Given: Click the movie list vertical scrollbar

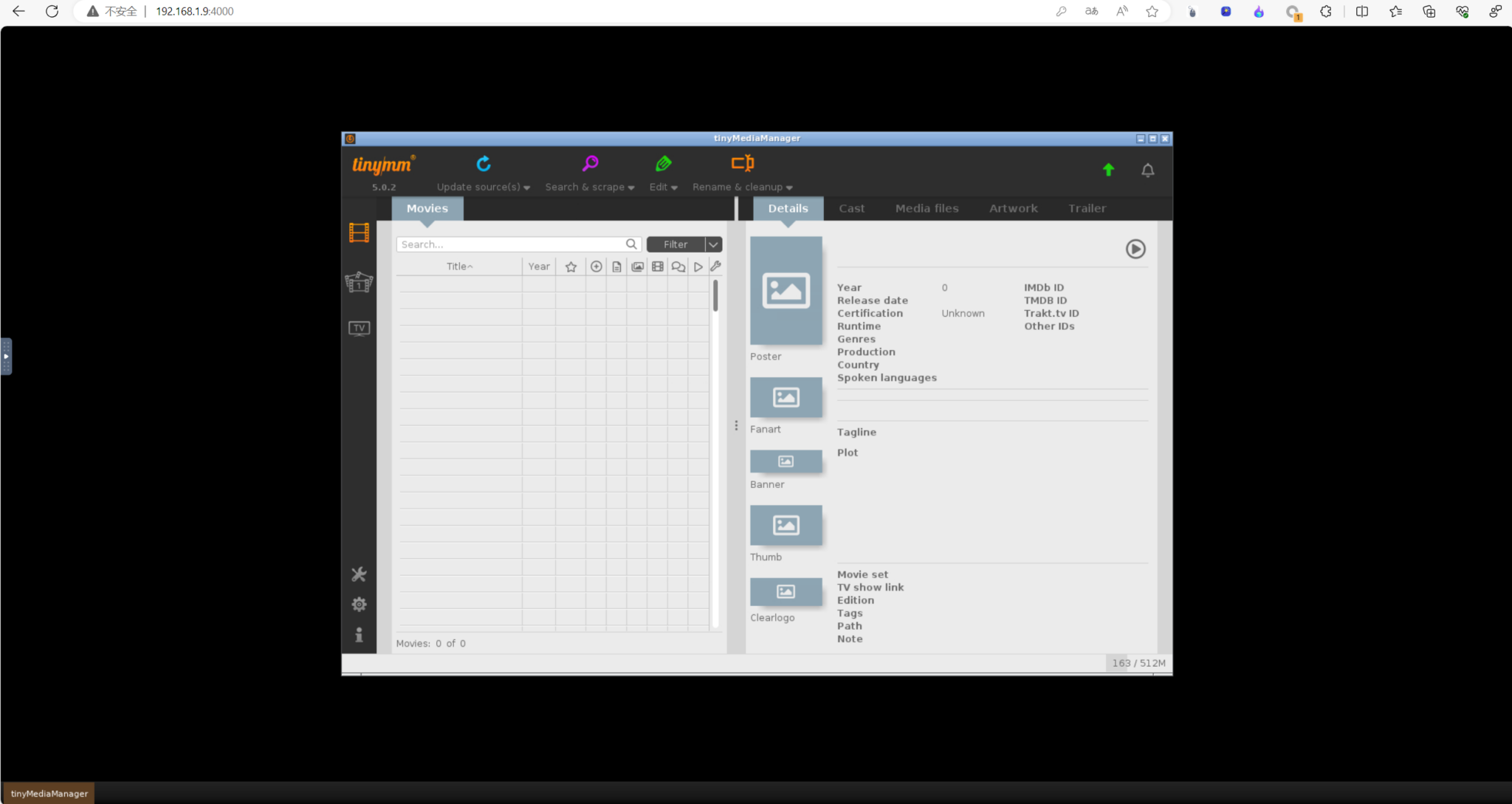Looking at the screenshot, I should pyautogui.click(x=715, y=295).
